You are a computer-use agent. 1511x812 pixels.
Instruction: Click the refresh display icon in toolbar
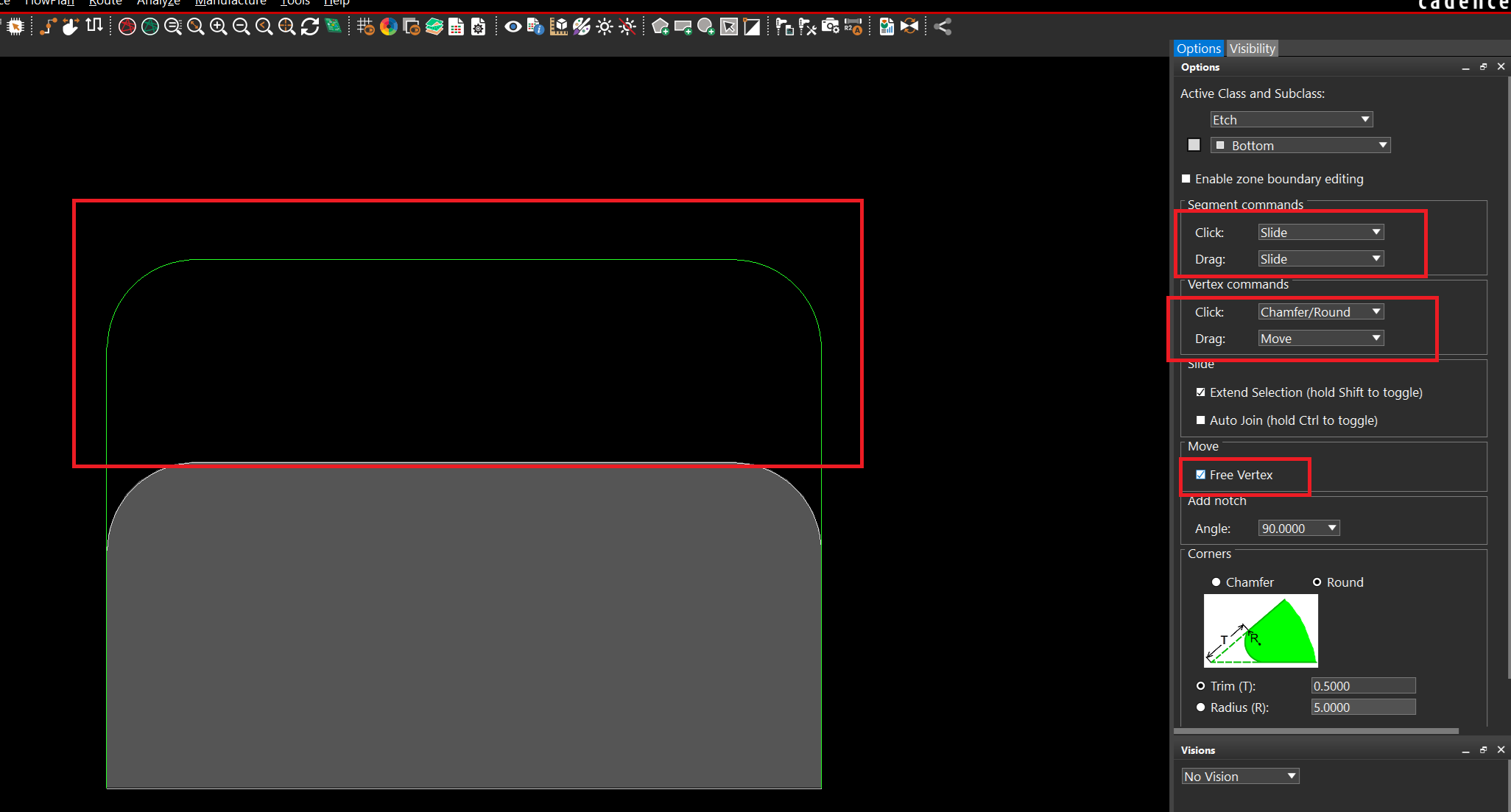tap(310, 27)
